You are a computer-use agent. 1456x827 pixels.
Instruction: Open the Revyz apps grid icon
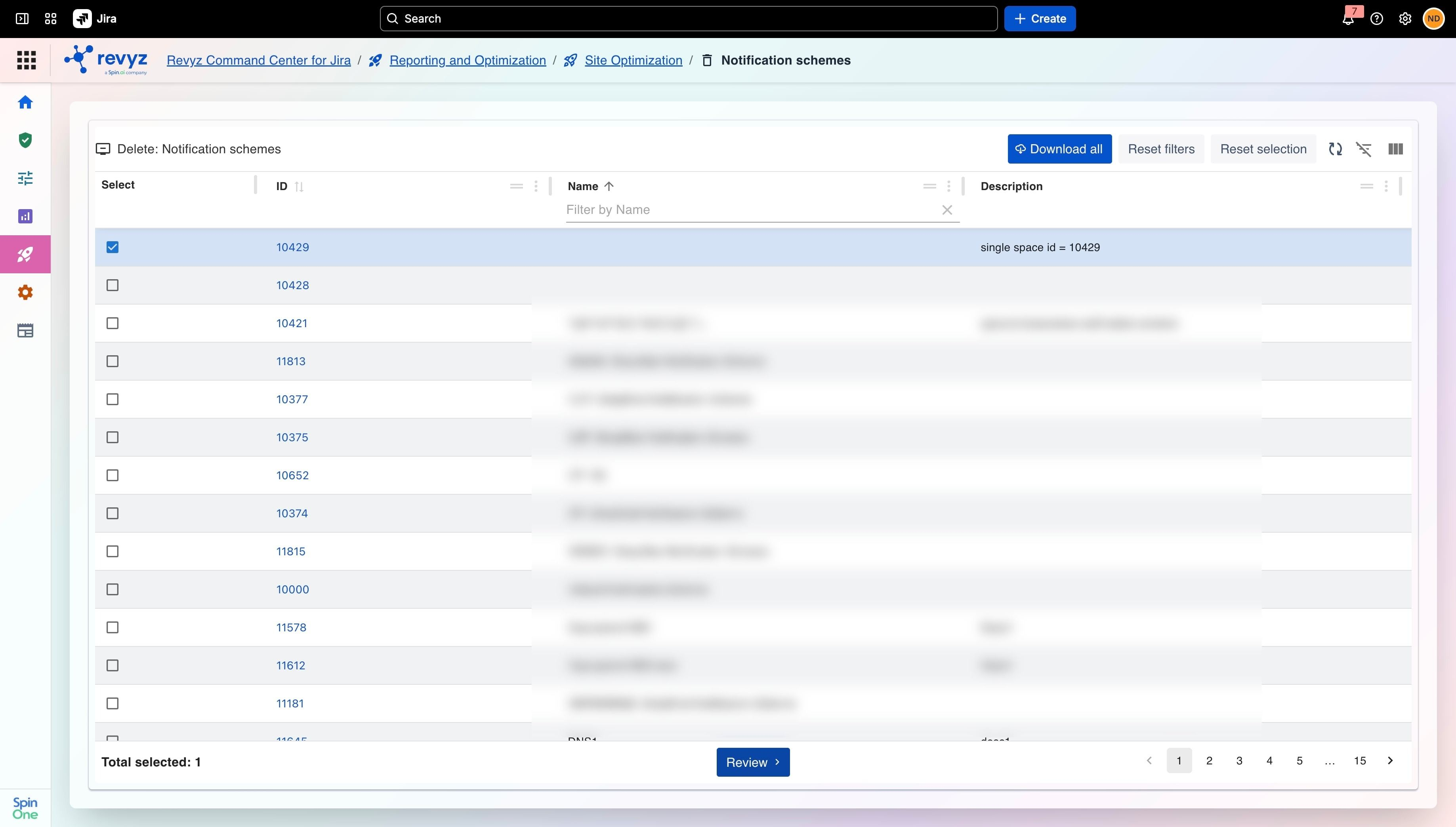click(x=26, y=60)
